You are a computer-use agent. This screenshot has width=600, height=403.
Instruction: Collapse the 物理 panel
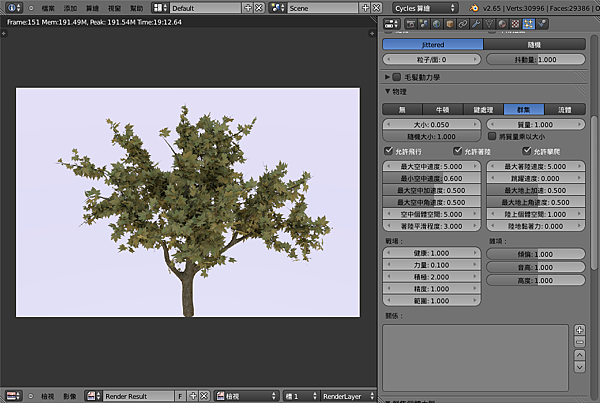[x=387, y=91]
